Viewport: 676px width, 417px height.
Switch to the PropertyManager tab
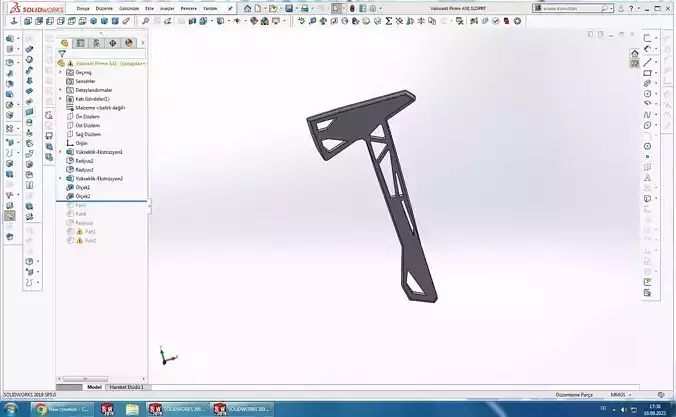click(81, 43)
